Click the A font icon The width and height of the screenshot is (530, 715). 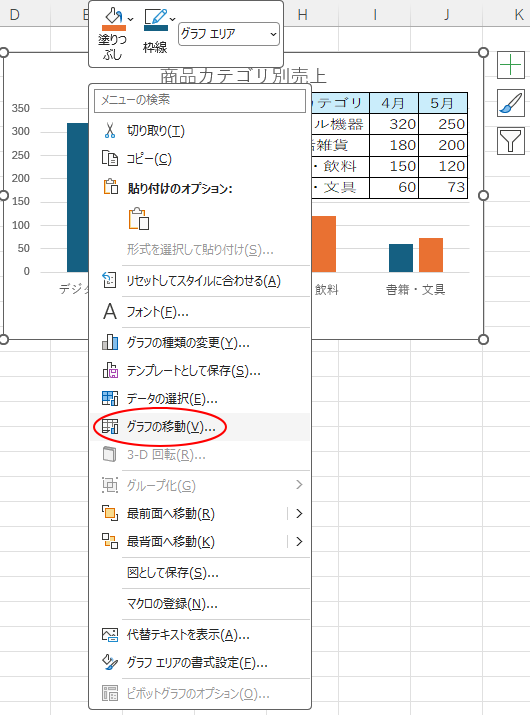(109, 311)
